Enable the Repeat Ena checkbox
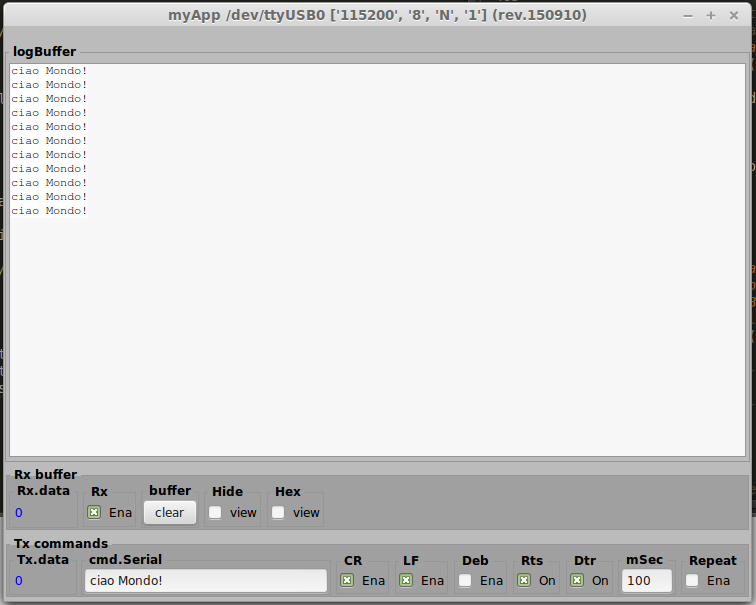 [x=692, y=580]
